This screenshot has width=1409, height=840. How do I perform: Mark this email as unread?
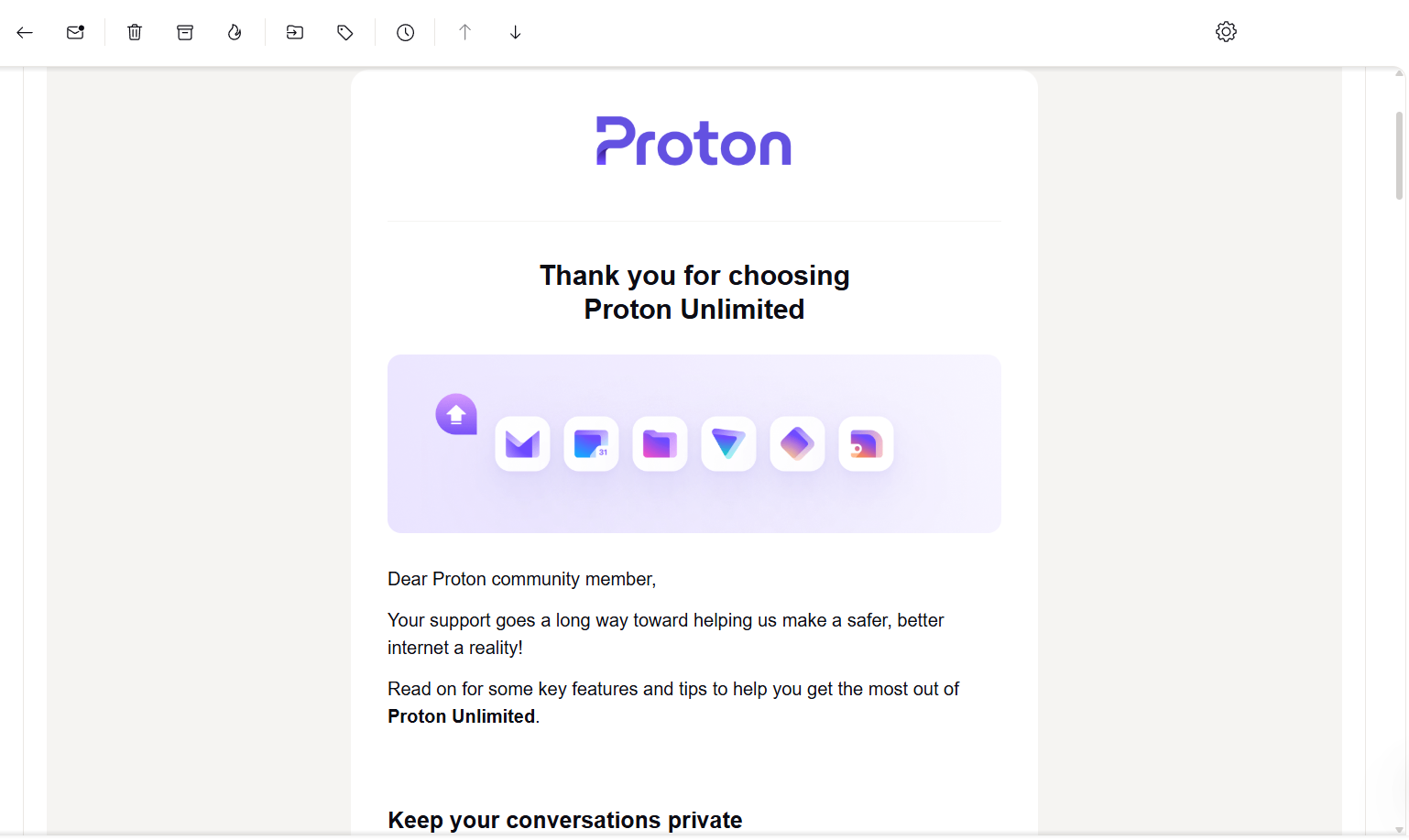pos(74,31)
